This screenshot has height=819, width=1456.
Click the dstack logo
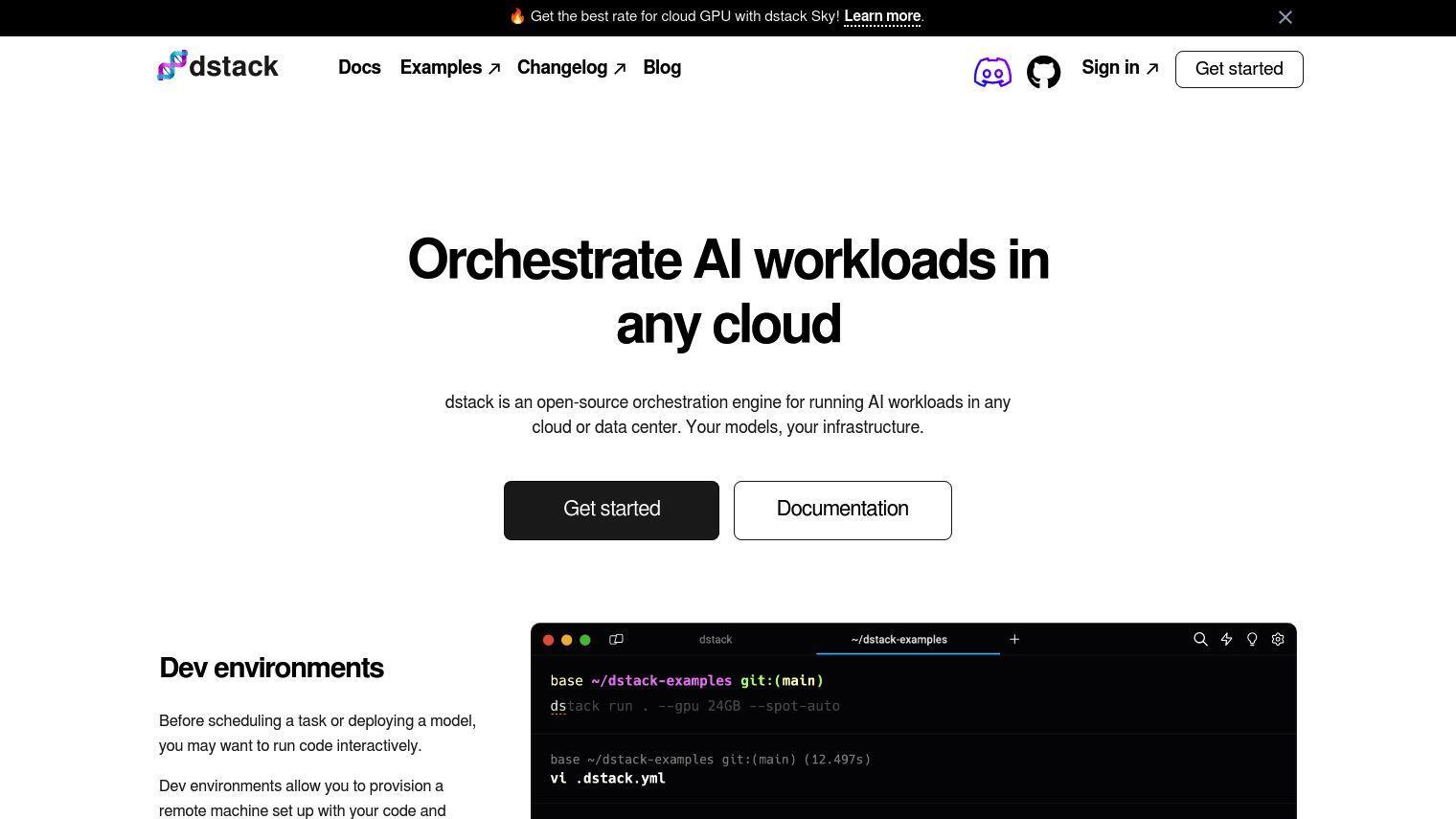pyautogui.click(x=218, y=66)
